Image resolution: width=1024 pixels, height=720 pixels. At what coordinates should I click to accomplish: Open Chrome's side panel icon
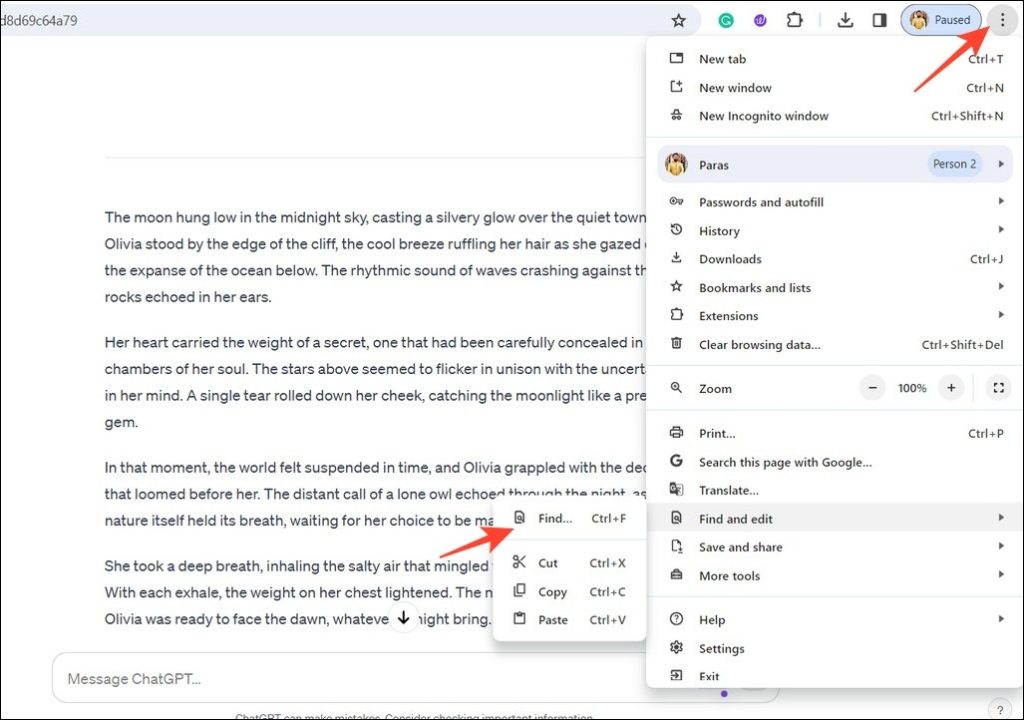880,19
